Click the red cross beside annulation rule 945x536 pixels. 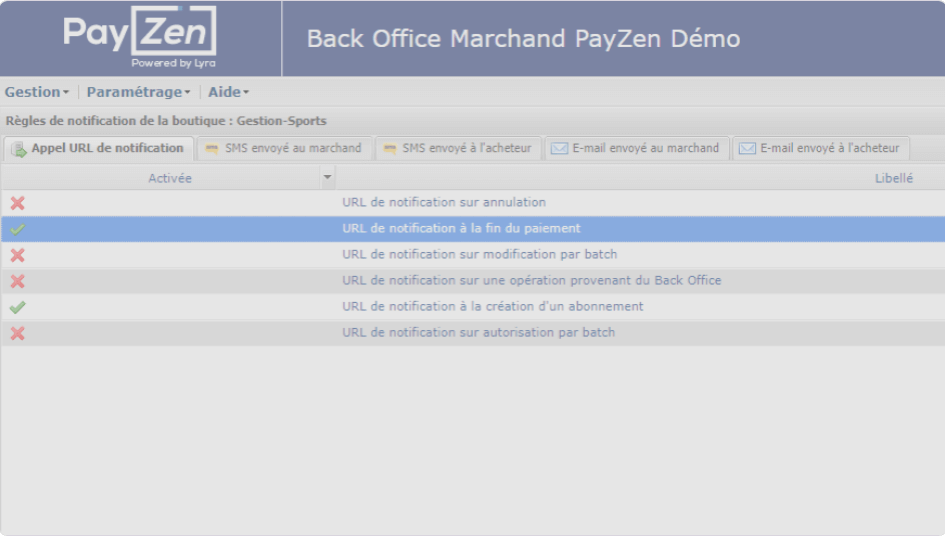(x=17, y=203)
